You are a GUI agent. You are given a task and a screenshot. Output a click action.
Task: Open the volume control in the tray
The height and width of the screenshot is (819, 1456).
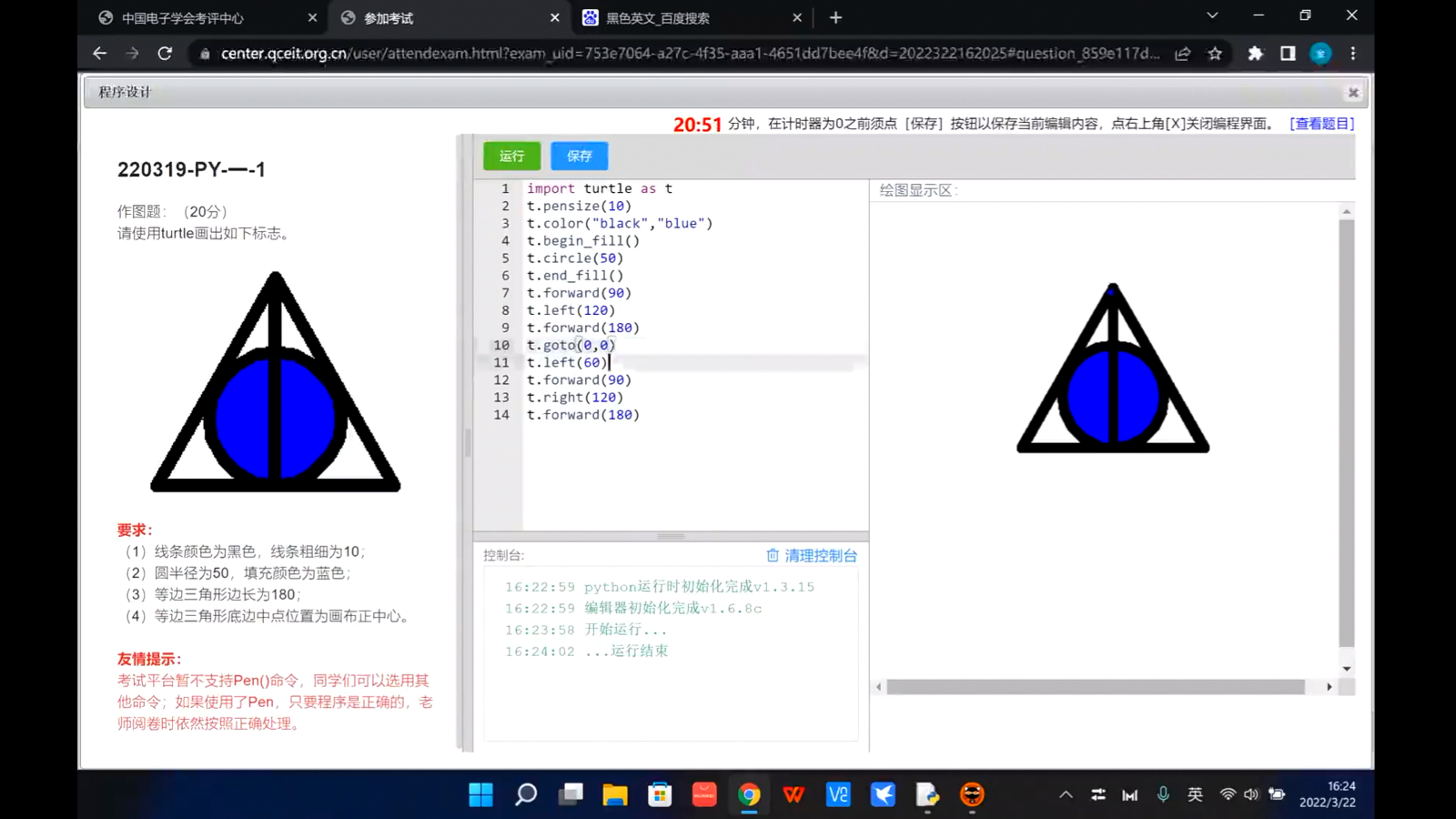[1251, 794]
